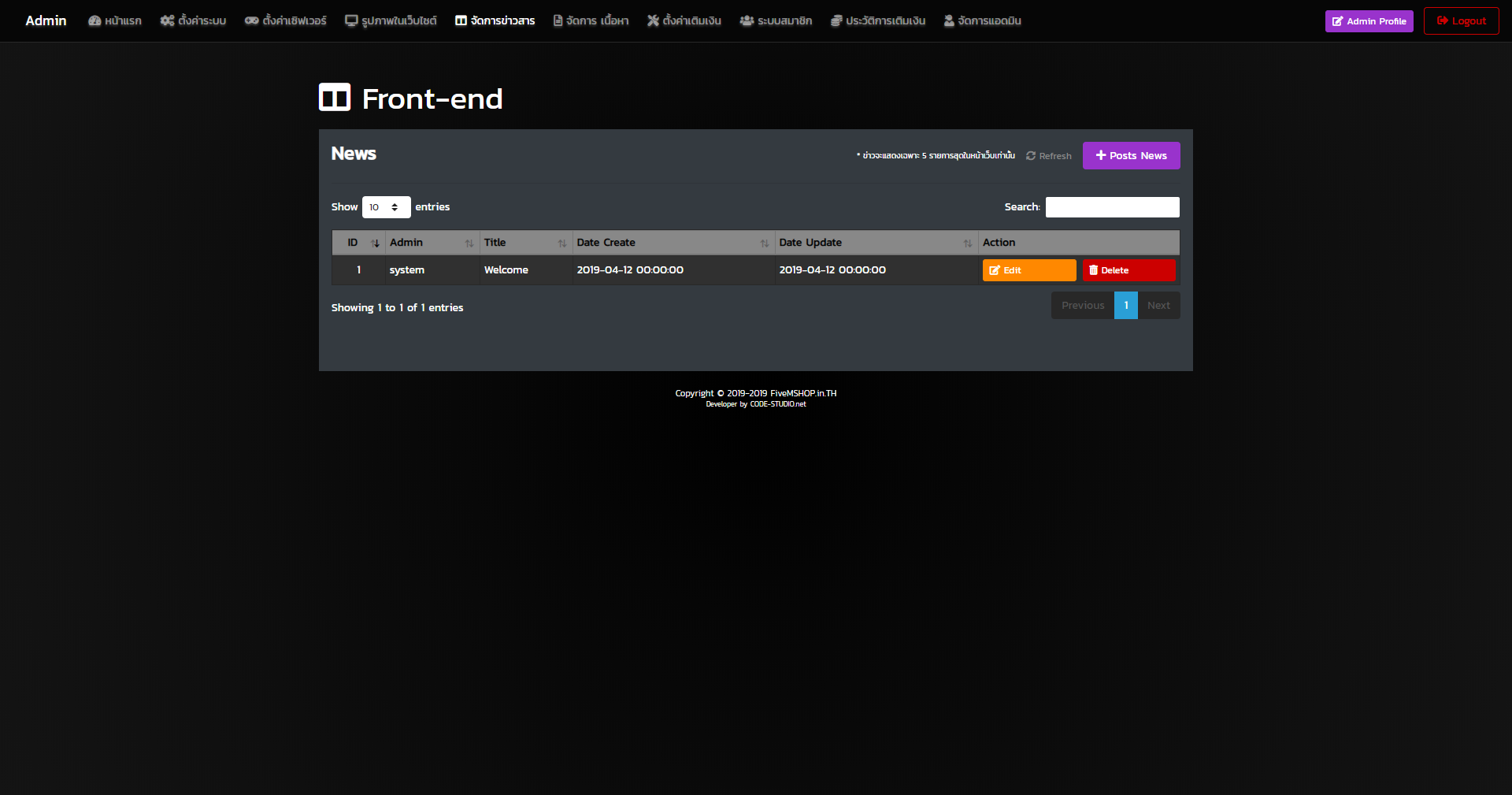
Task: Click Date Update column sort icon
Action: 968,243
